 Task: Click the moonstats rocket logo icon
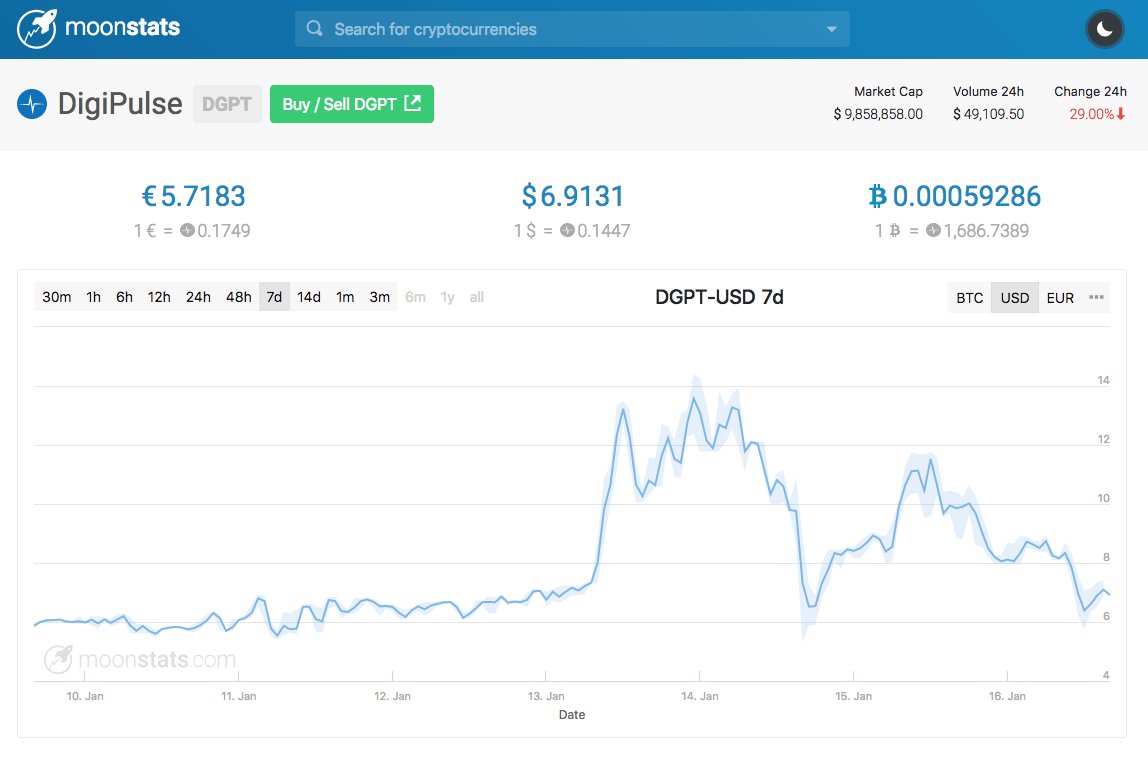pyautogui.click(x=37, y=29)
